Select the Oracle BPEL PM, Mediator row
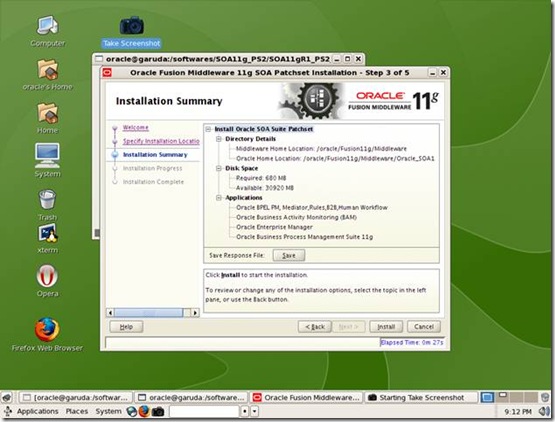This screenshot has width=555, height=422. 311,207
